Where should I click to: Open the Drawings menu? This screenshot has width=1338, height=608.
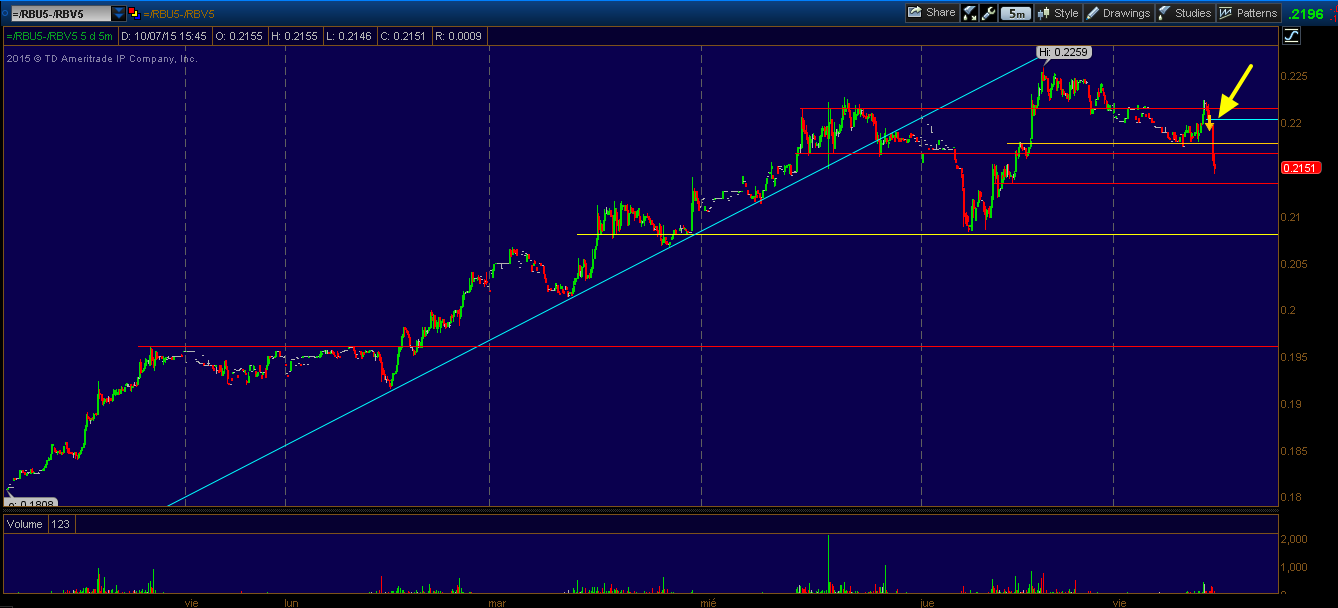click(1126, 13)
